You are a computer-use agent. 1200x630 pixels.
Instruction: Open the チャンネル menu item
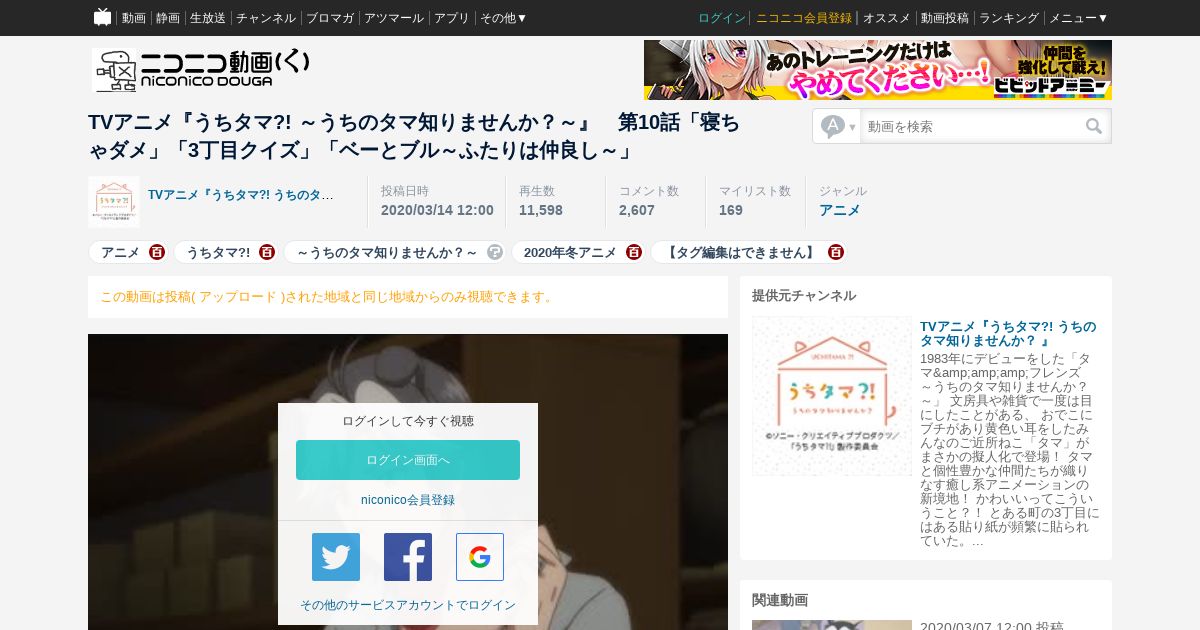(266, 18)
